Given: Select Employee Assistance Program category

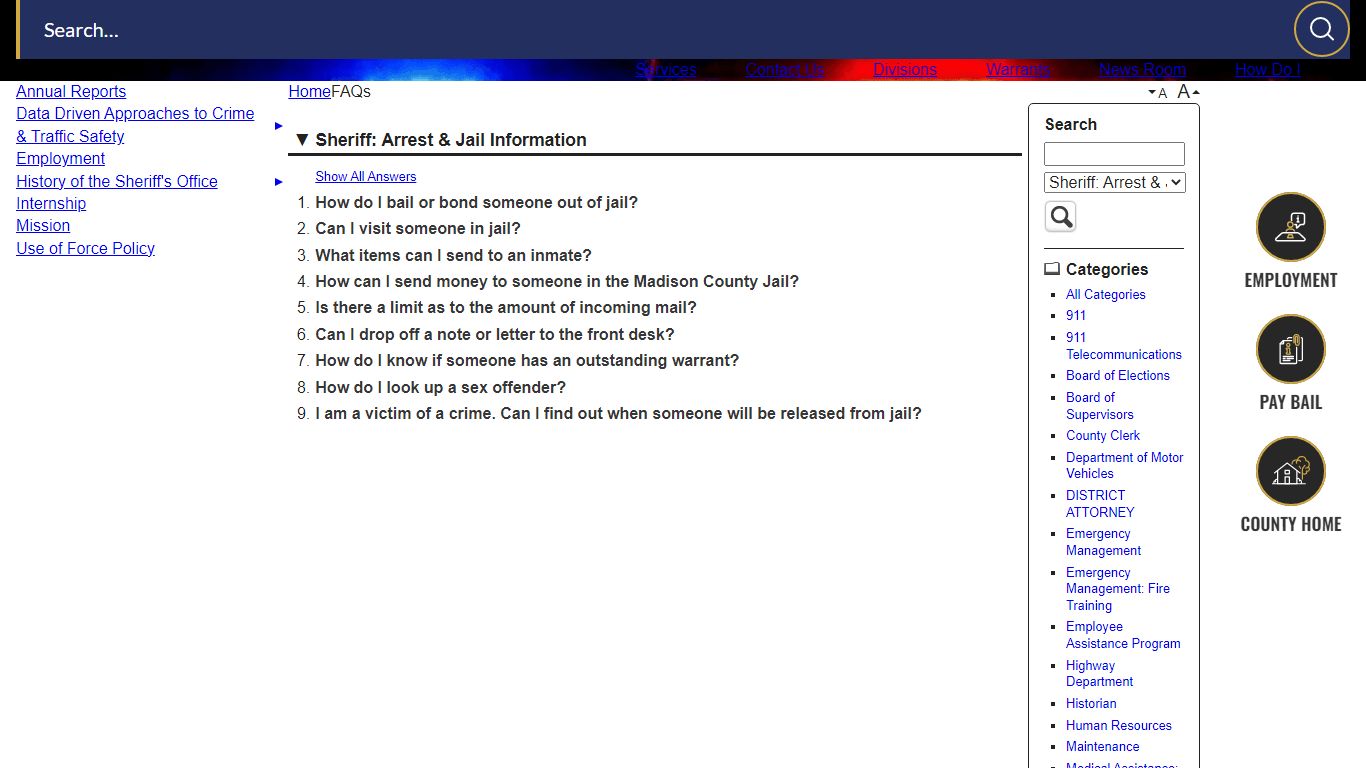Looking at the screenshot, I should (1123, 635).
